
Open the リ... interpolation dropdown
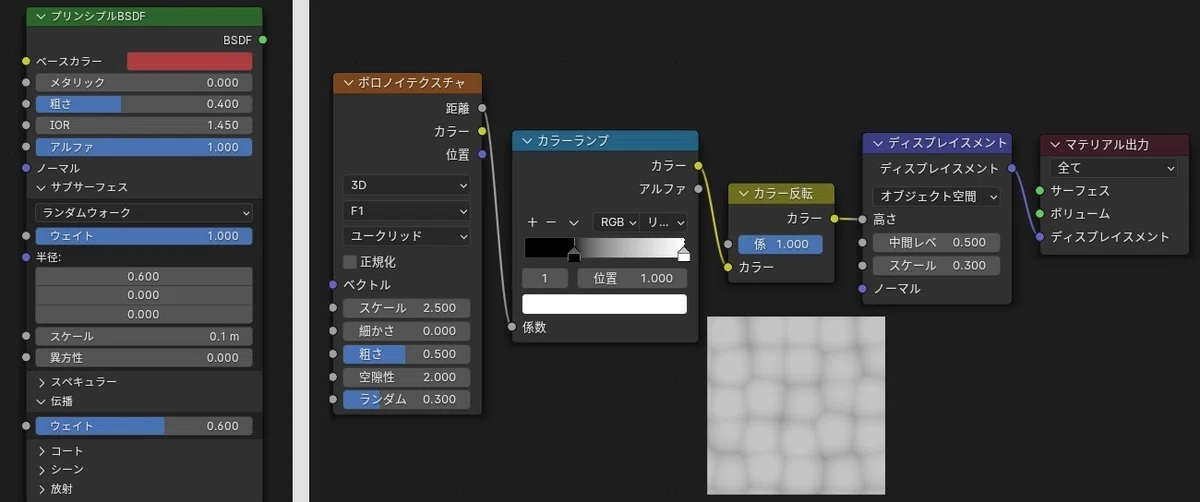coord(664,222)
